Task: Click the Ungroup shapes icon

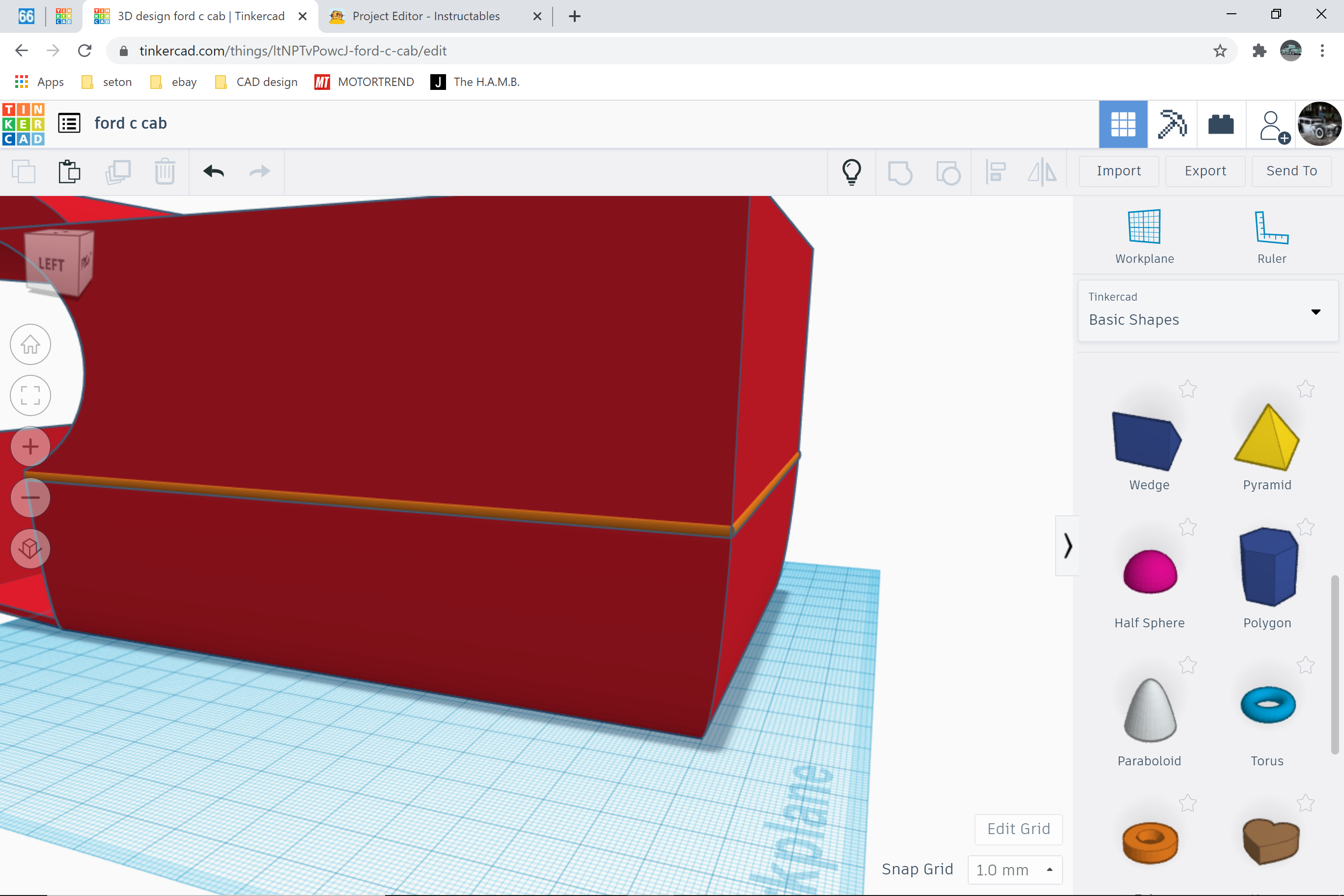Action: coord(948,172)
